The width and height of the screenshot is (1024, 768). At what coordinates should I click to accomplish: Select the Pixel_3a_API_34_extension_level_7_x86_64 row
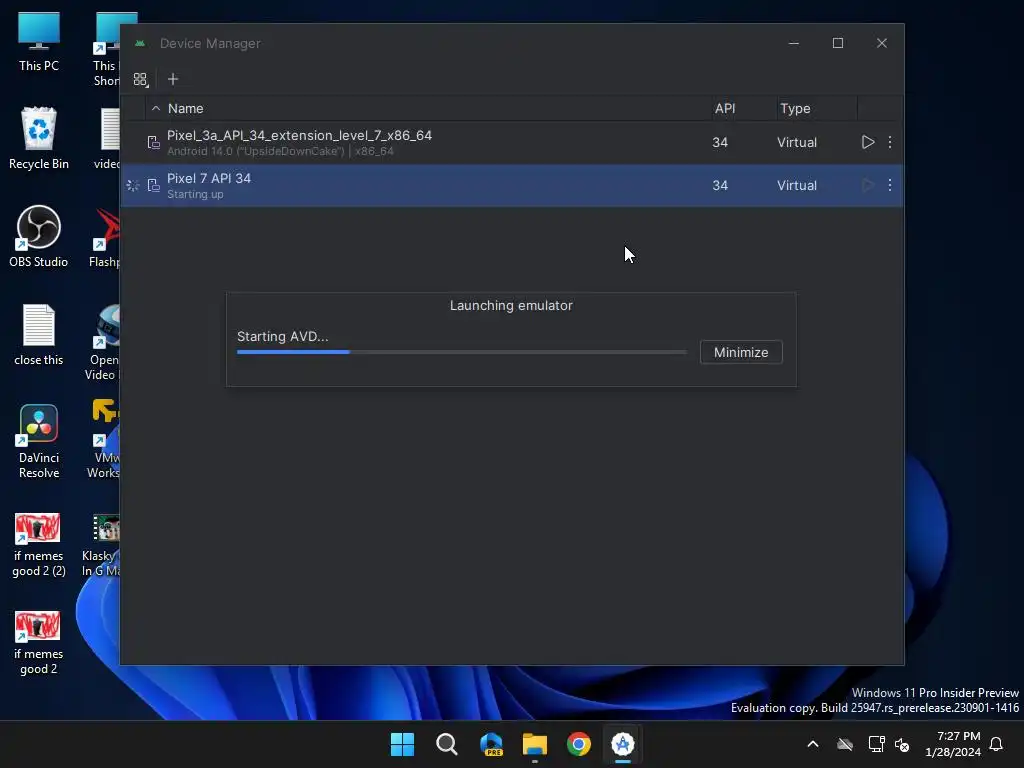512,142
